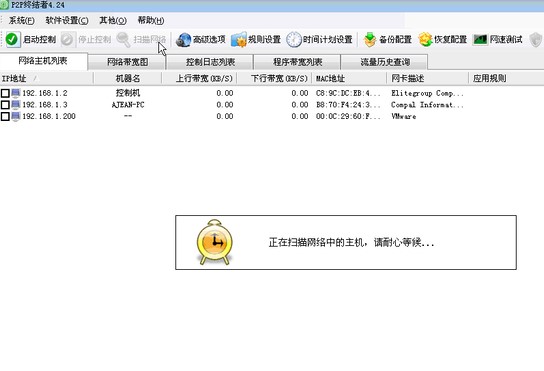Sort by 应用规则 column header
Viewport: 544px width, 371px height.
[x=506, y=78]
